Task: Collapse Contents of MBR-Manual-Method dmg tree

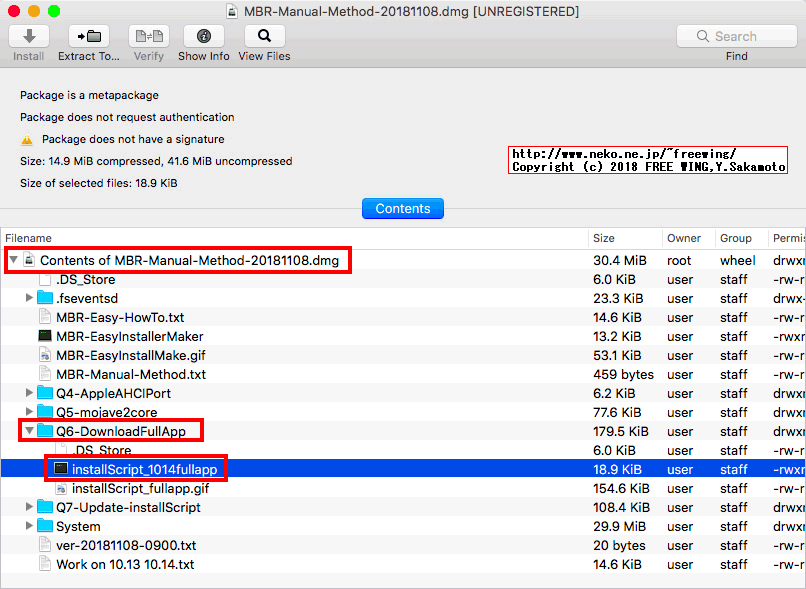Action: pos(14,260)
